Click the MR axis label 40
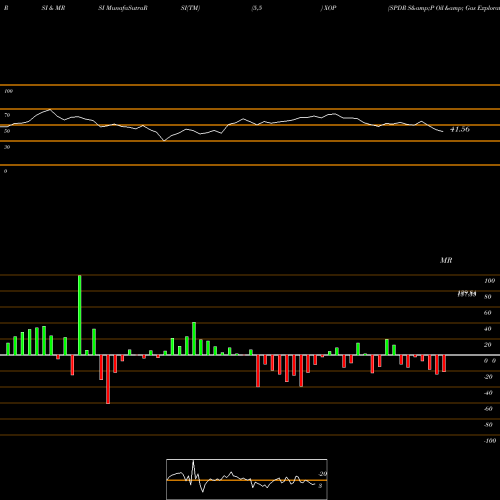 coord(488,329)
